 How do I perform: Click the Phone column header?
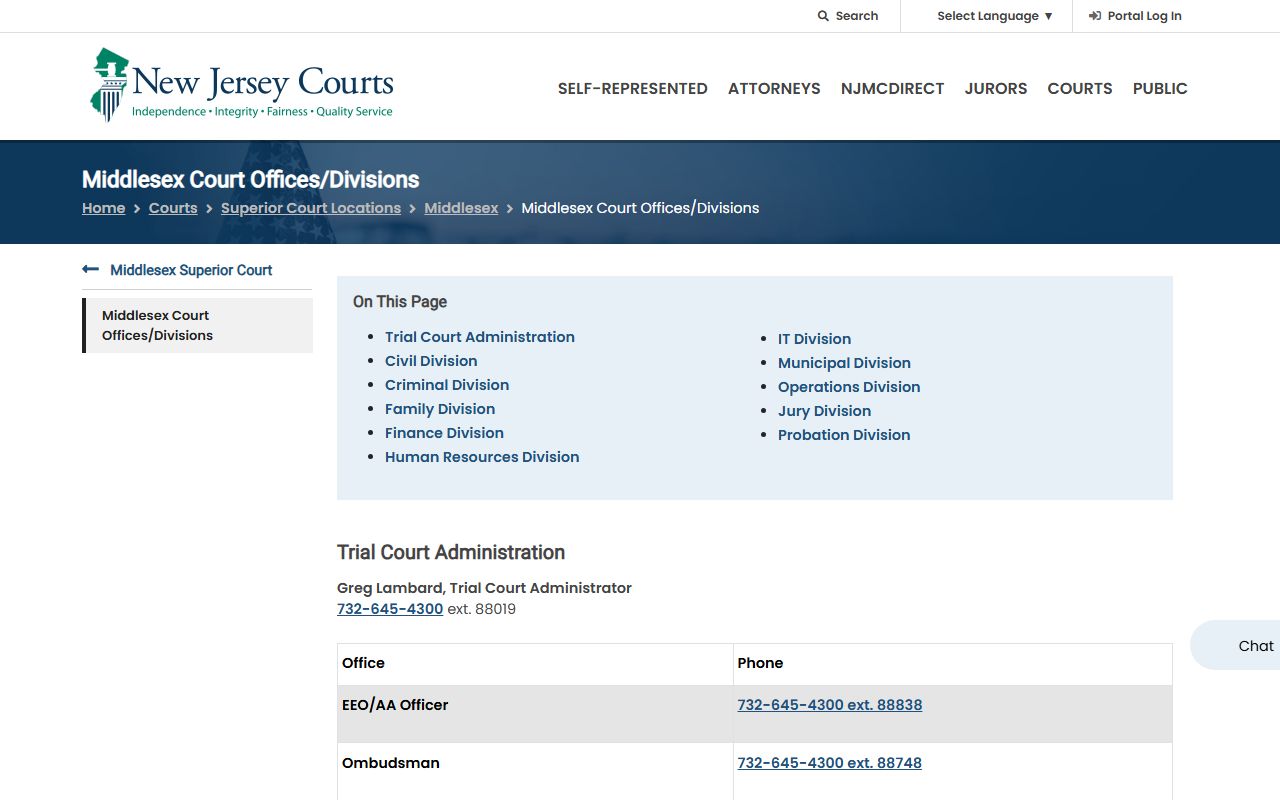tap(953, 664)
